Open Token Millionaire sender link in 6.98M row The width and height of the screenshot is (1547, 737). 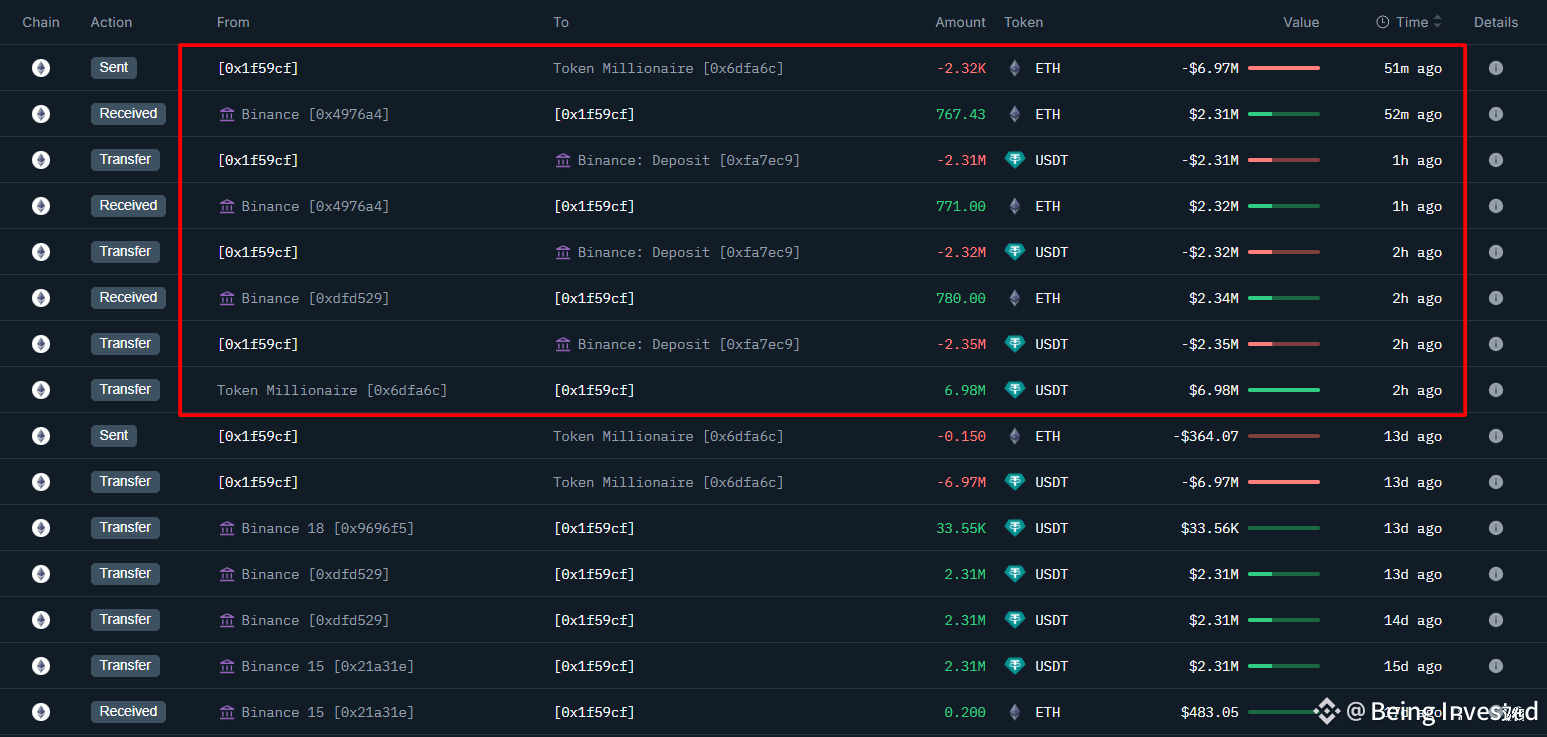point(332,390)
